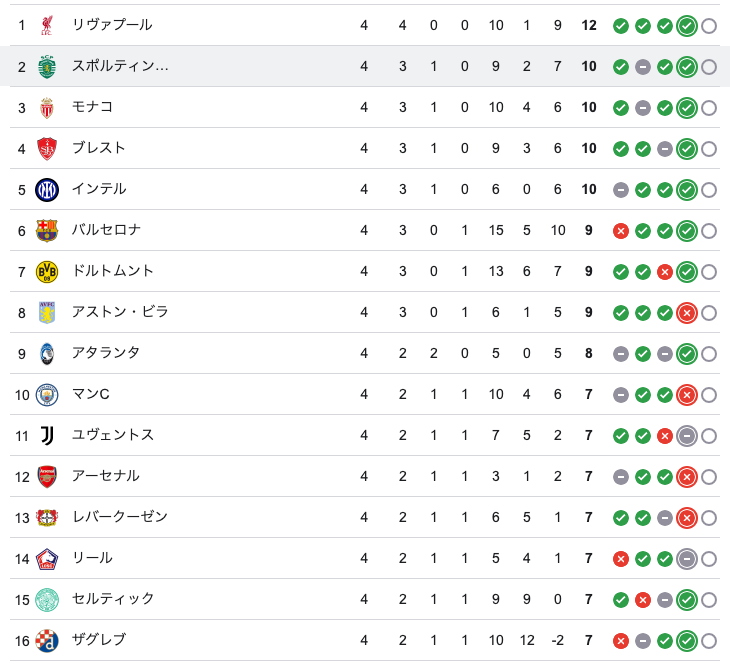Click Celtic's red loss result indicator

[x=642, y=600]
